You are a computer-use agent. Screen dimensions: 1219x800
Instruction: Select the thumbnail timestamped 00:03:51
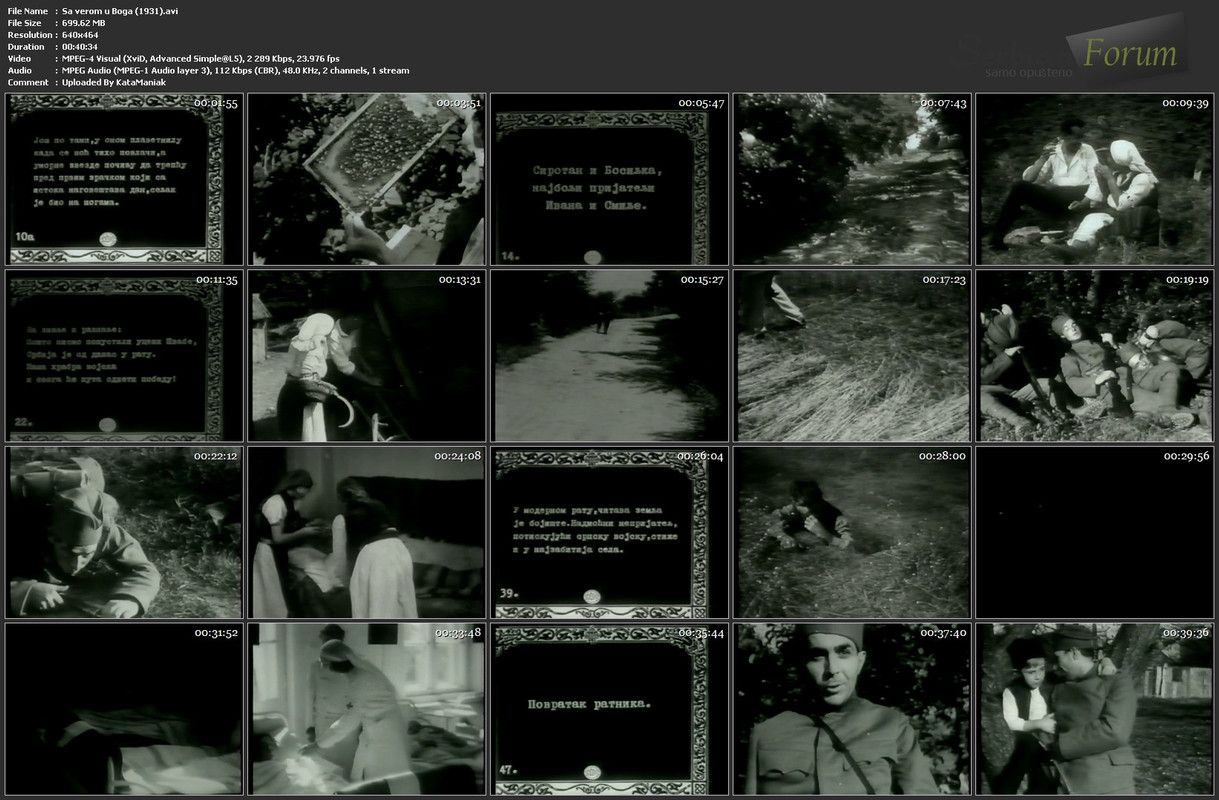(x=366, y=179)
